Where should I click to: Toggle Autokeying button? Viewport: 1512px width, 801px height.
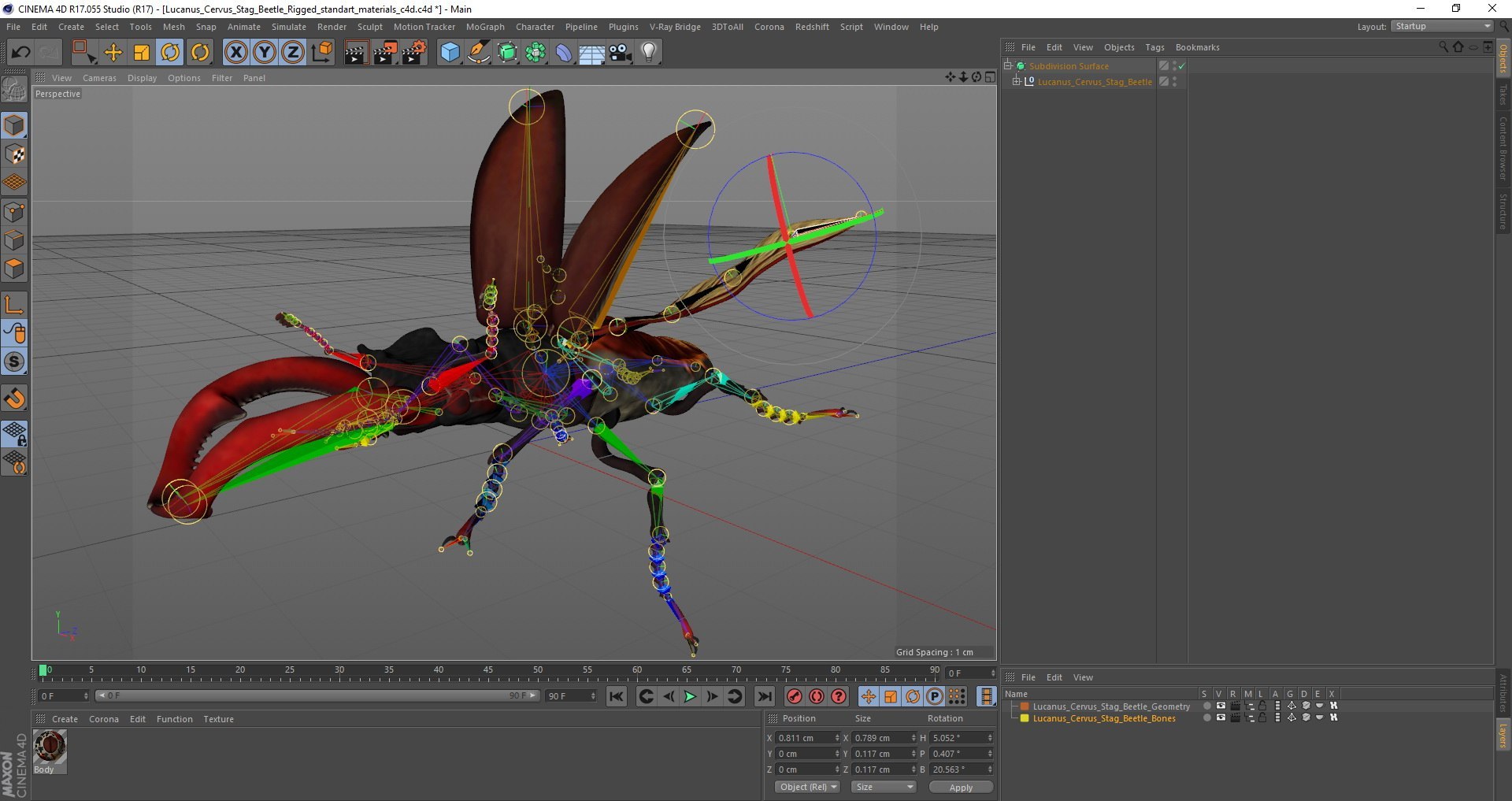pos(817,696)
